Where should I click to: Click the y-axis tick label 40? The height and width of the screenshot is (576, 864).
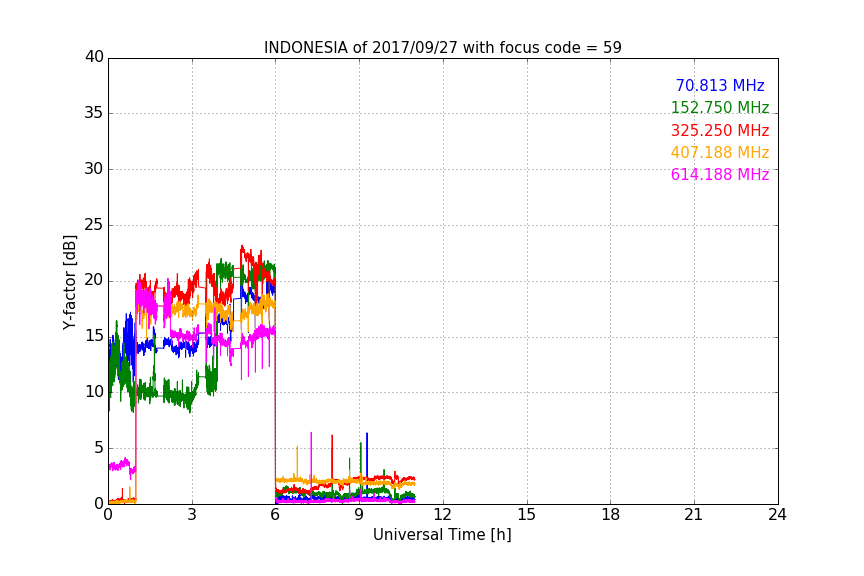[94, 57]
